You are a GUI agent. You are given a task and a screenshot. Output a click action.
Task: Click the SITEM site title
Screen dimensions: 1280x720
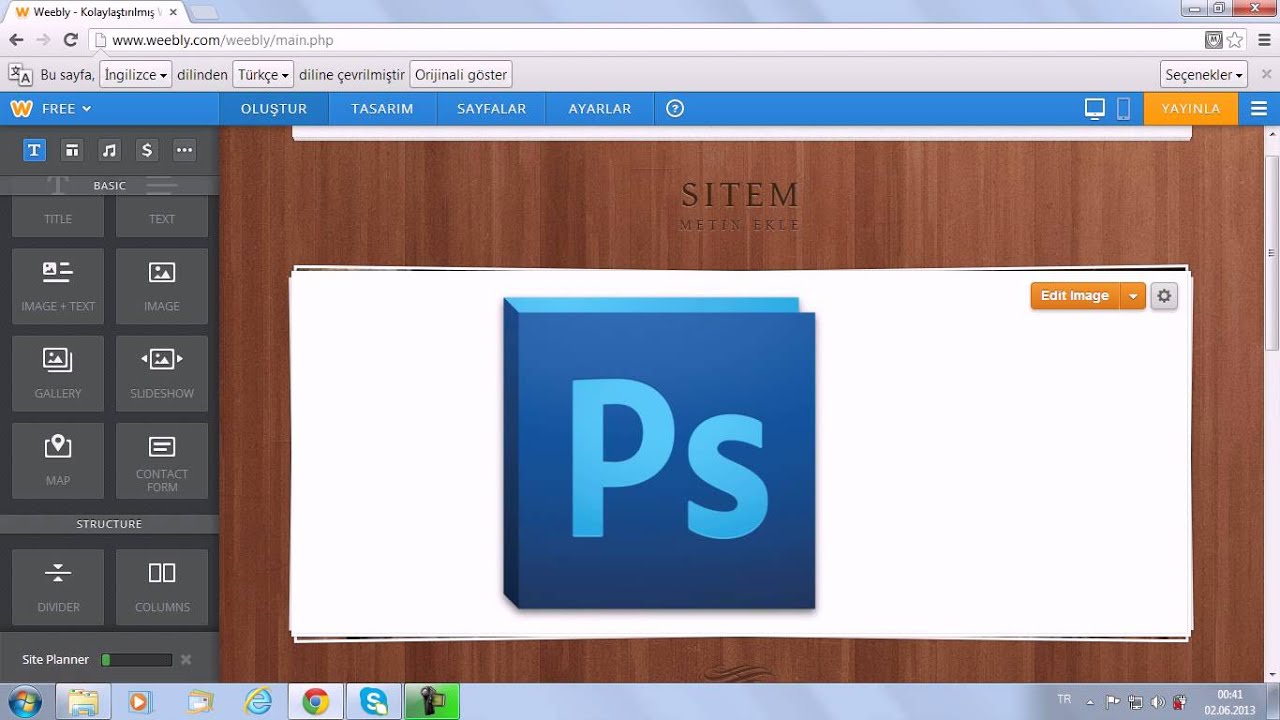(x=740, y=194)
